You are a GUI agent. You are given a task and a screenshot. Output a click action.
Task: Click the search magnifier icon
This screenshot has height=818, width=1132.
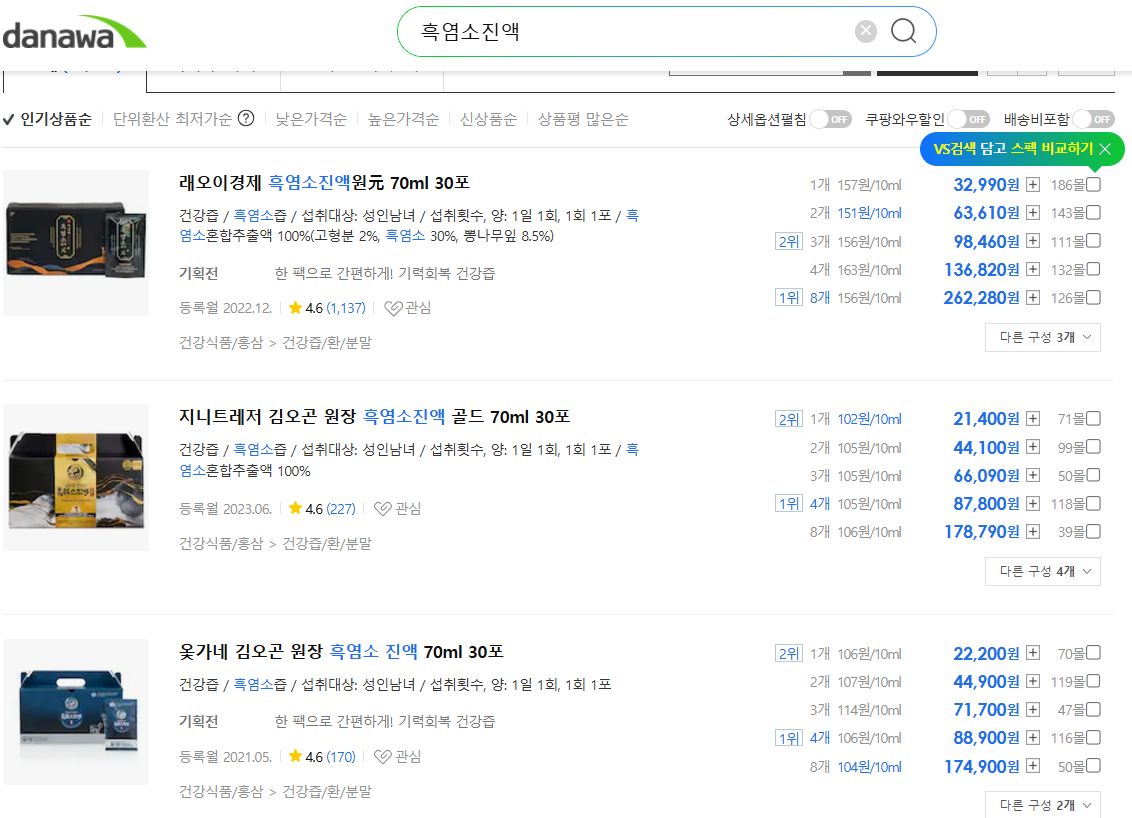(x=903, y=32)
